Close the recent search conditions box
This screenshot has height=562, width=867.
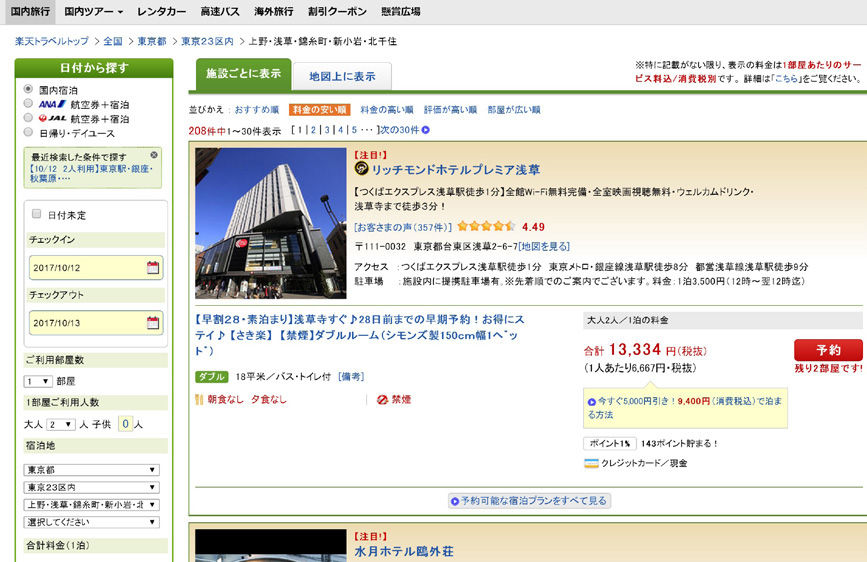coord(154,155)
